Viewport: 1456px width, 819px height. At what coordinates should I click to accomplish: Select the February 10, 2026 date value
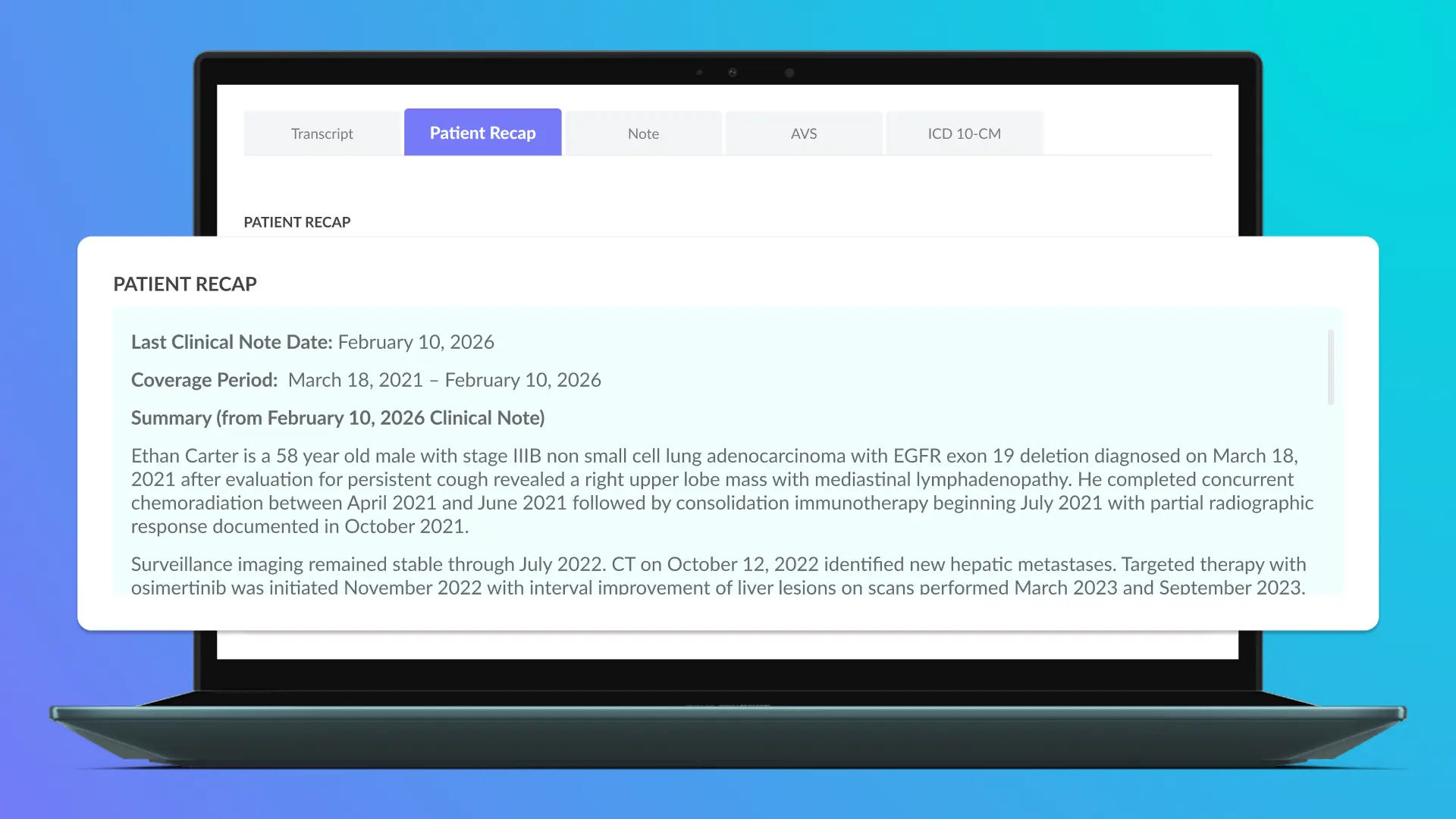[415, 341]
